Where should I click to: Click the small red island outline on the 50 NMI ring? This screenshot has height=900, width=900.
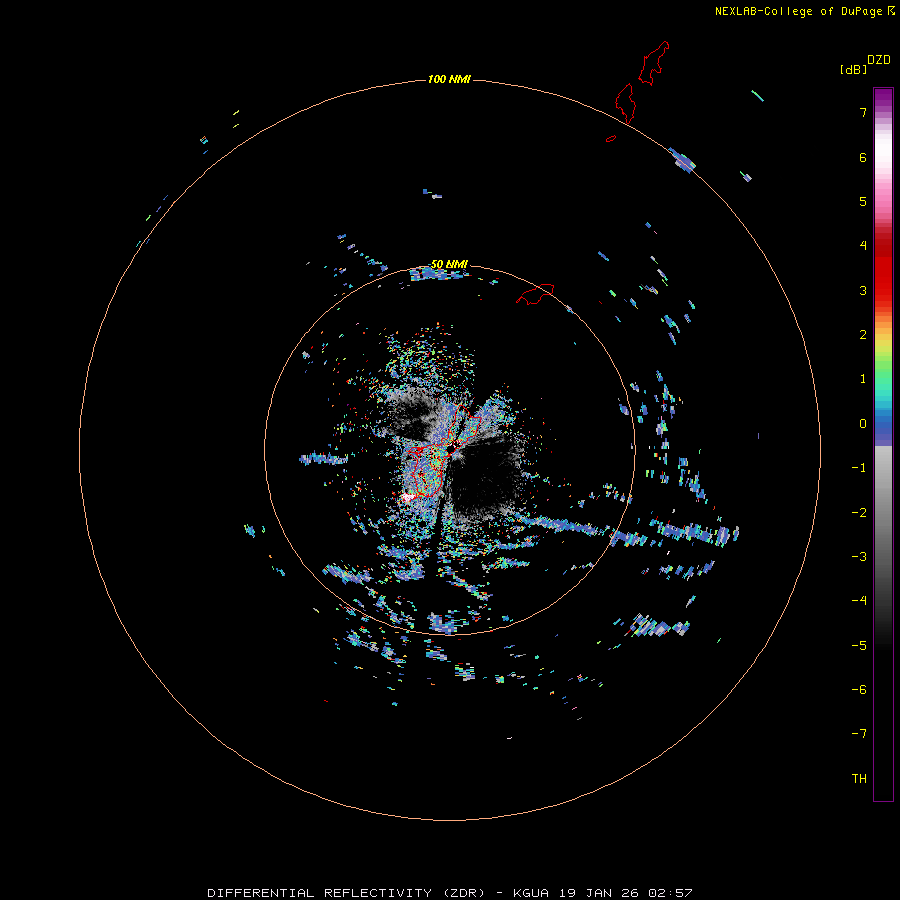click(x=535, y=293)
